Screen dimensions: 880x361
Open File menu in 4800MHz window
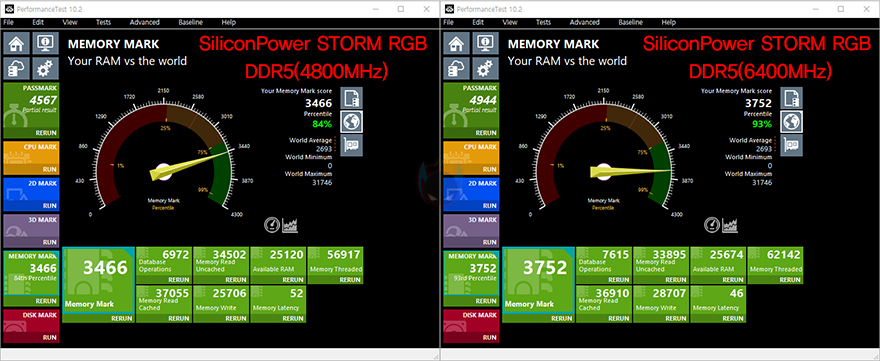click(x=8, y=22)
